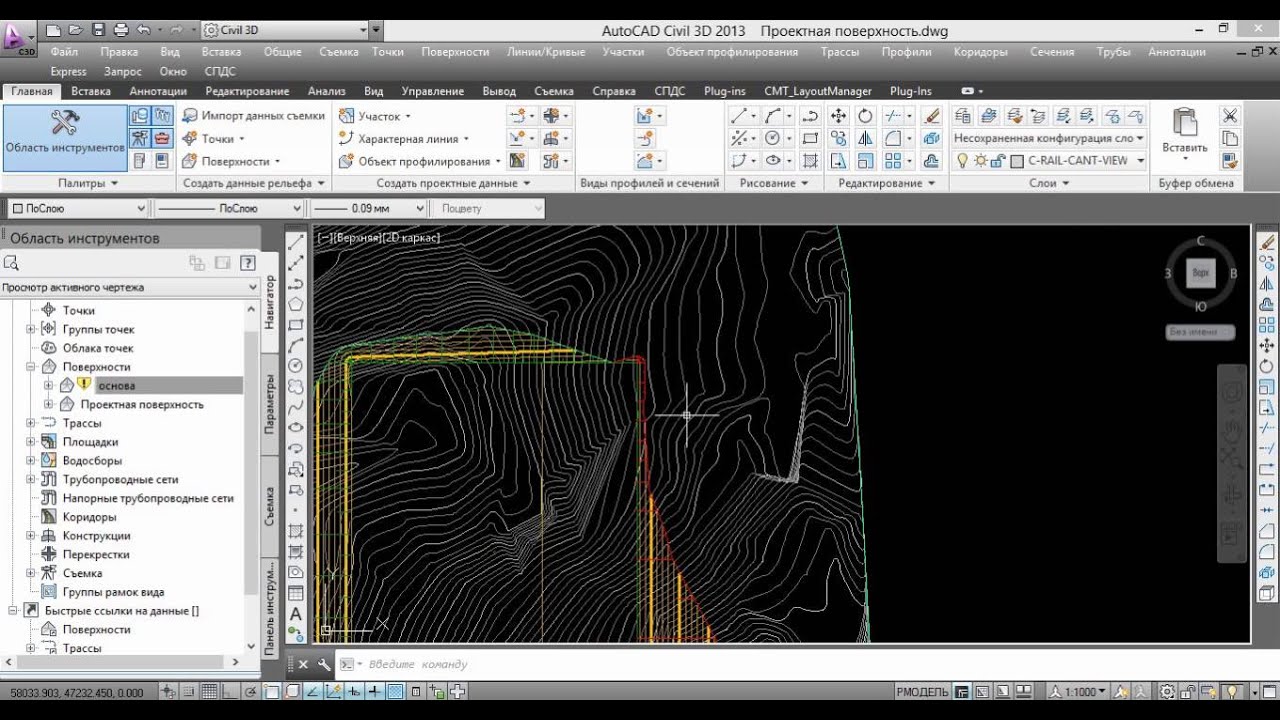Click Match Properties brush icon in Буфер обмена

pos(1230,160)
